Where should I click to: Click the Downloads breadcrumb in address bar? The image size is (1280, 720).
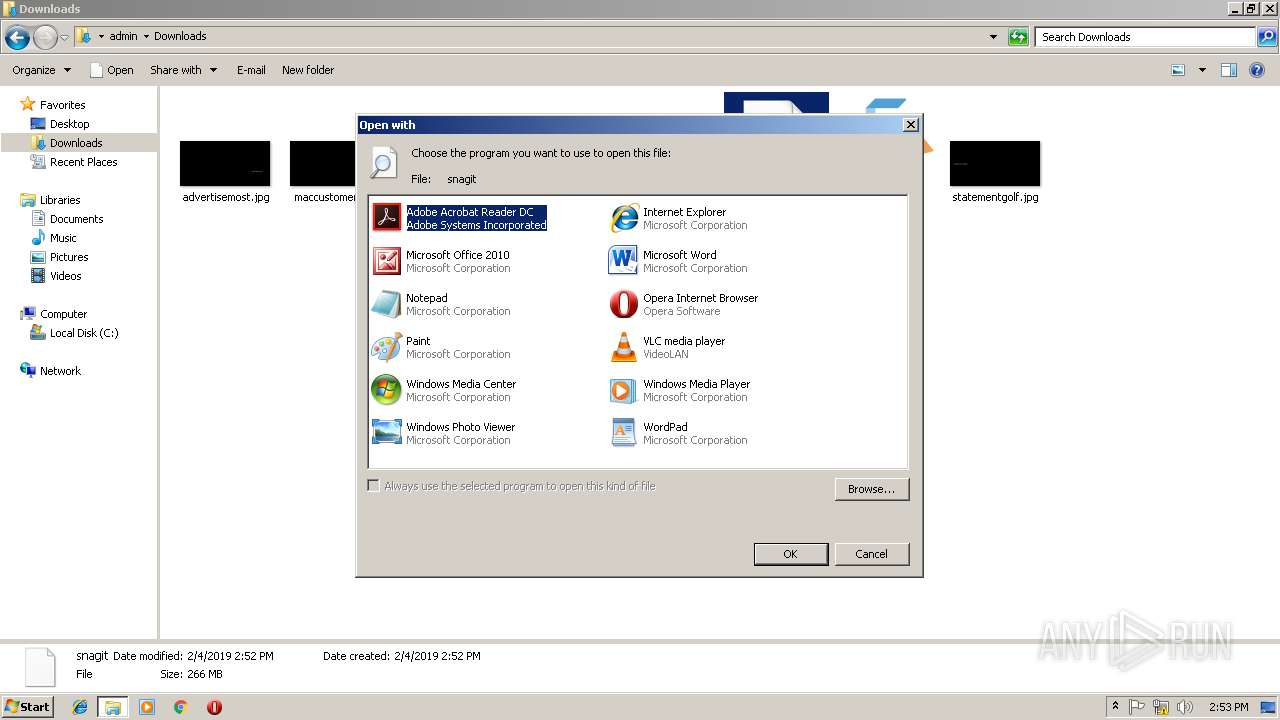tap(180, 37)
